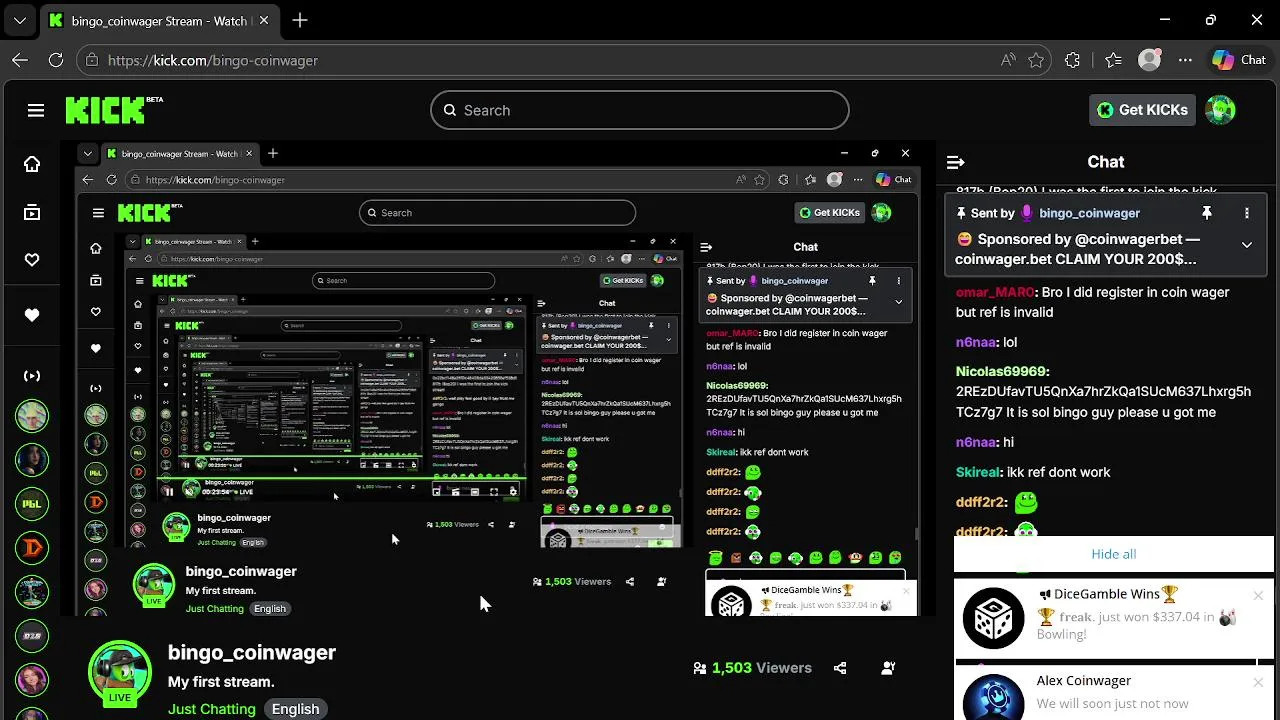Screen dimensions: 1280x720
Task: Open browser Extensions puzzle icon
Action: click(x=1073, y=60)
